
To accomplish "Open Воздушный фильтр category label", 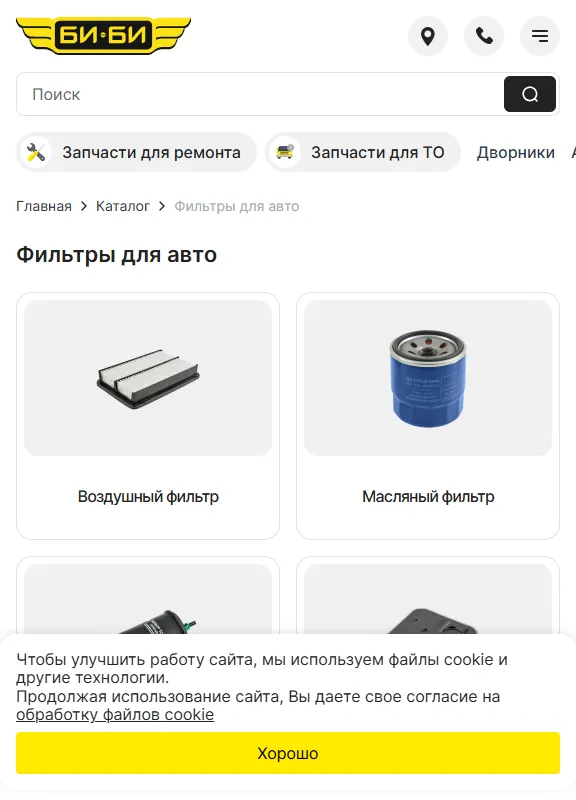I will [x=148, y=496].
